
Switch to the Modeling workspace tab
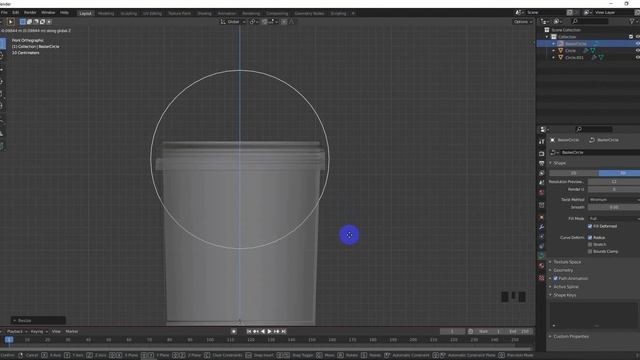pos(106,13)
